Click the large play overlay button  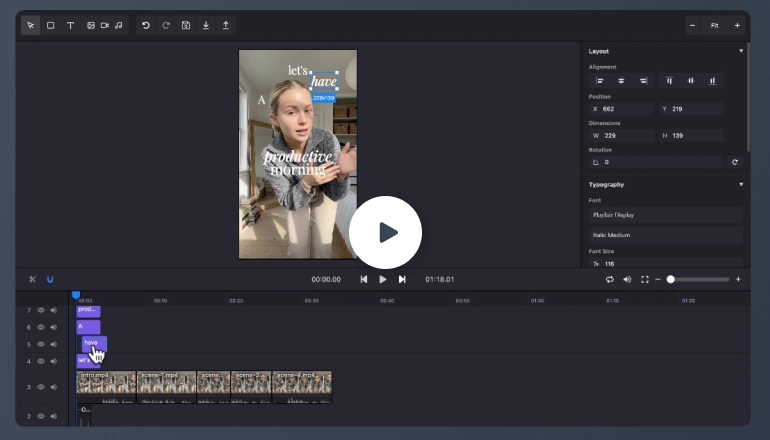tap(385, 232)
